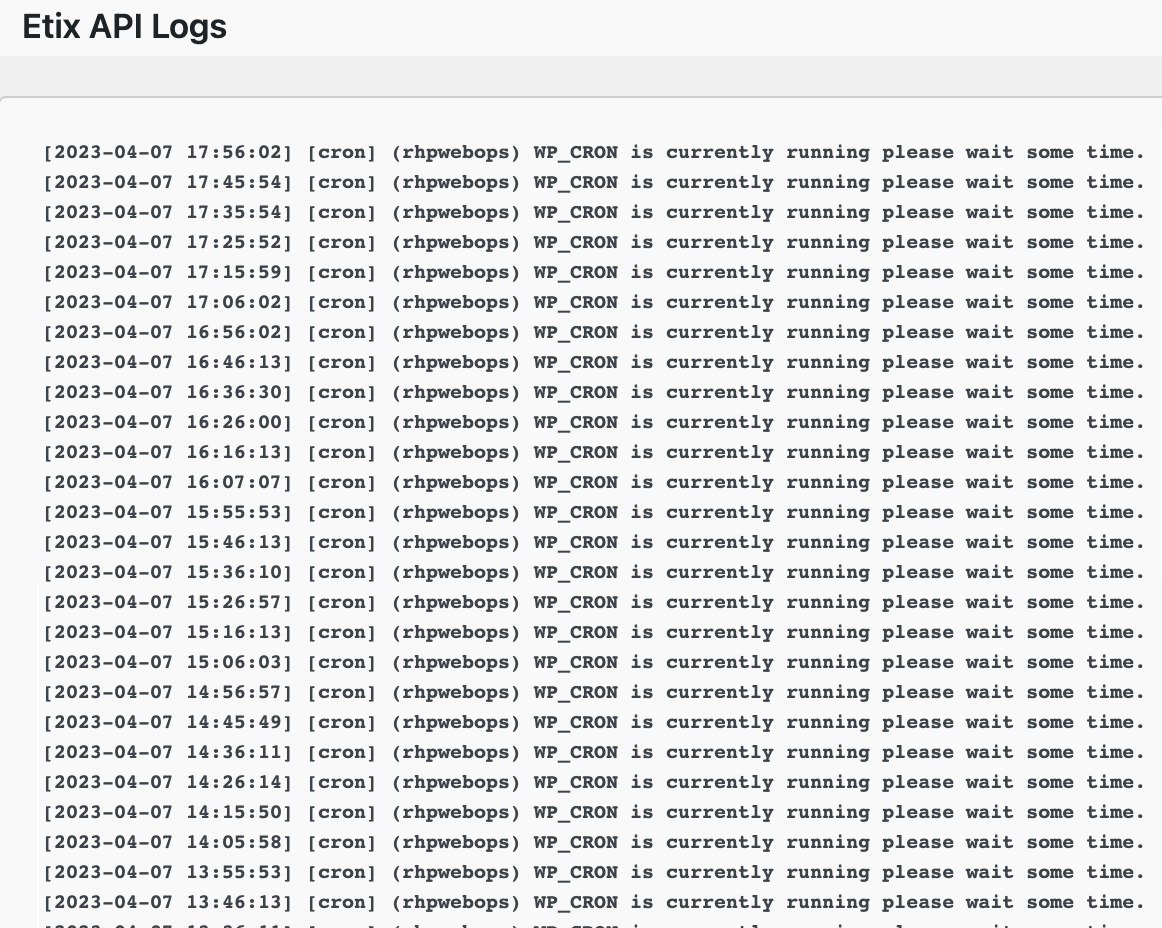The height and width of the screenshot is (928, 1162).
Task: Click the log entry timestamped 17:56:02
Action: coord(593,153)
